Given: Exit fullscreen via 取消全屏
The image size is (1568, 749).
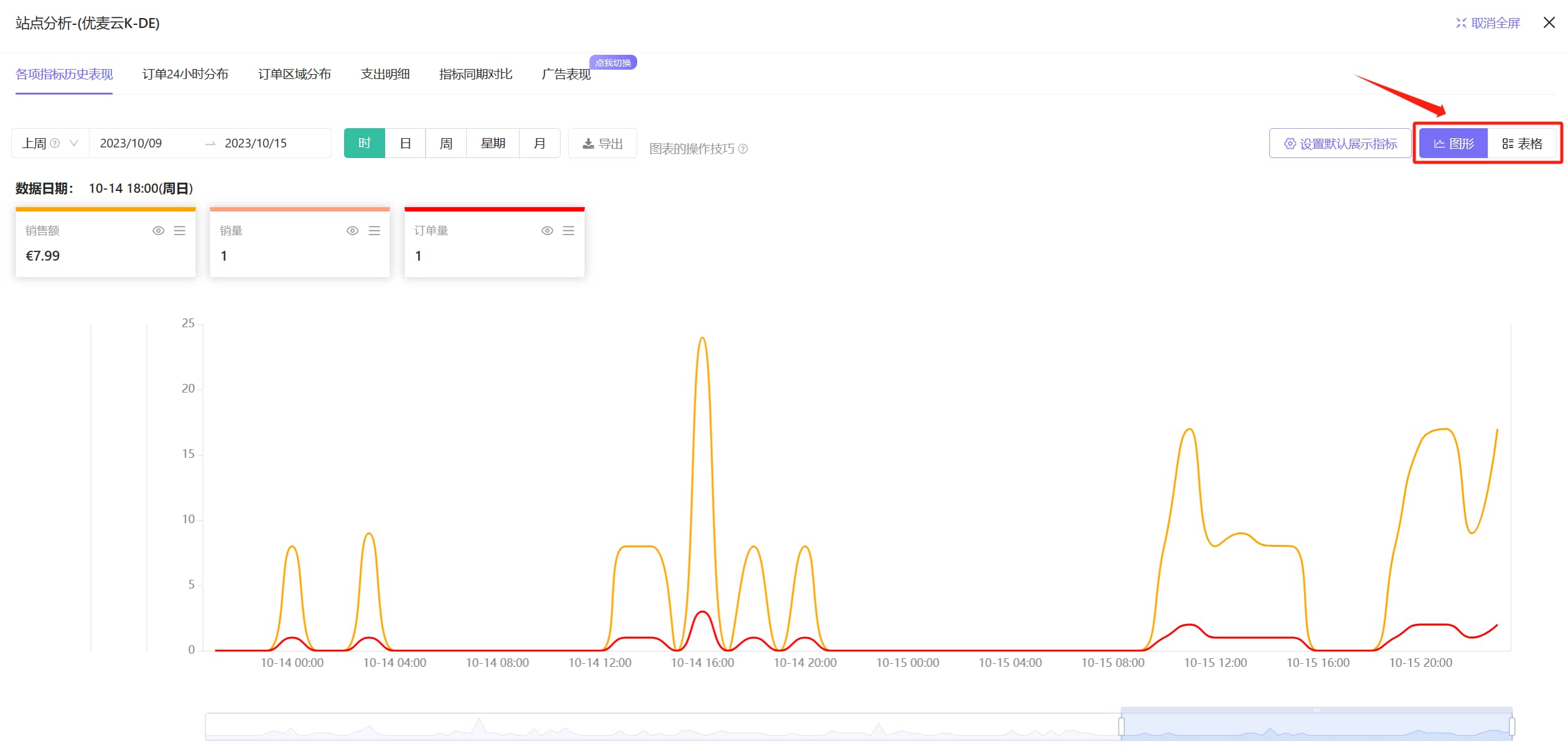Looking at the screenshot, I should coord(1488,23).
